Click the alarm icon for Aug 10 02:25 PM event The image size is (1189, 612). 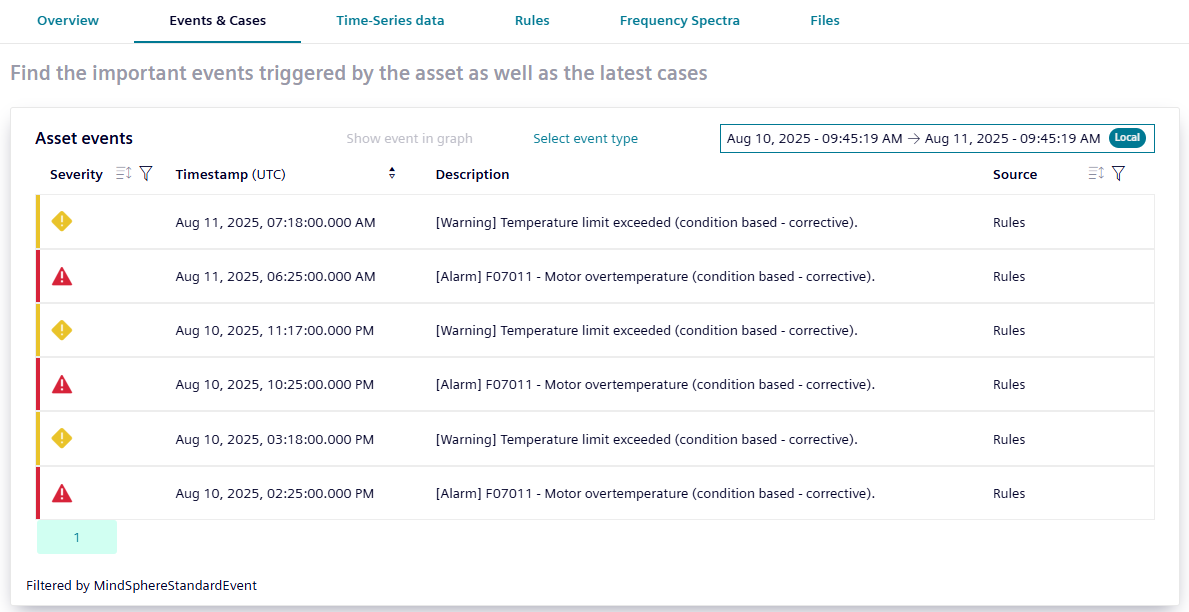coord(62,493)
